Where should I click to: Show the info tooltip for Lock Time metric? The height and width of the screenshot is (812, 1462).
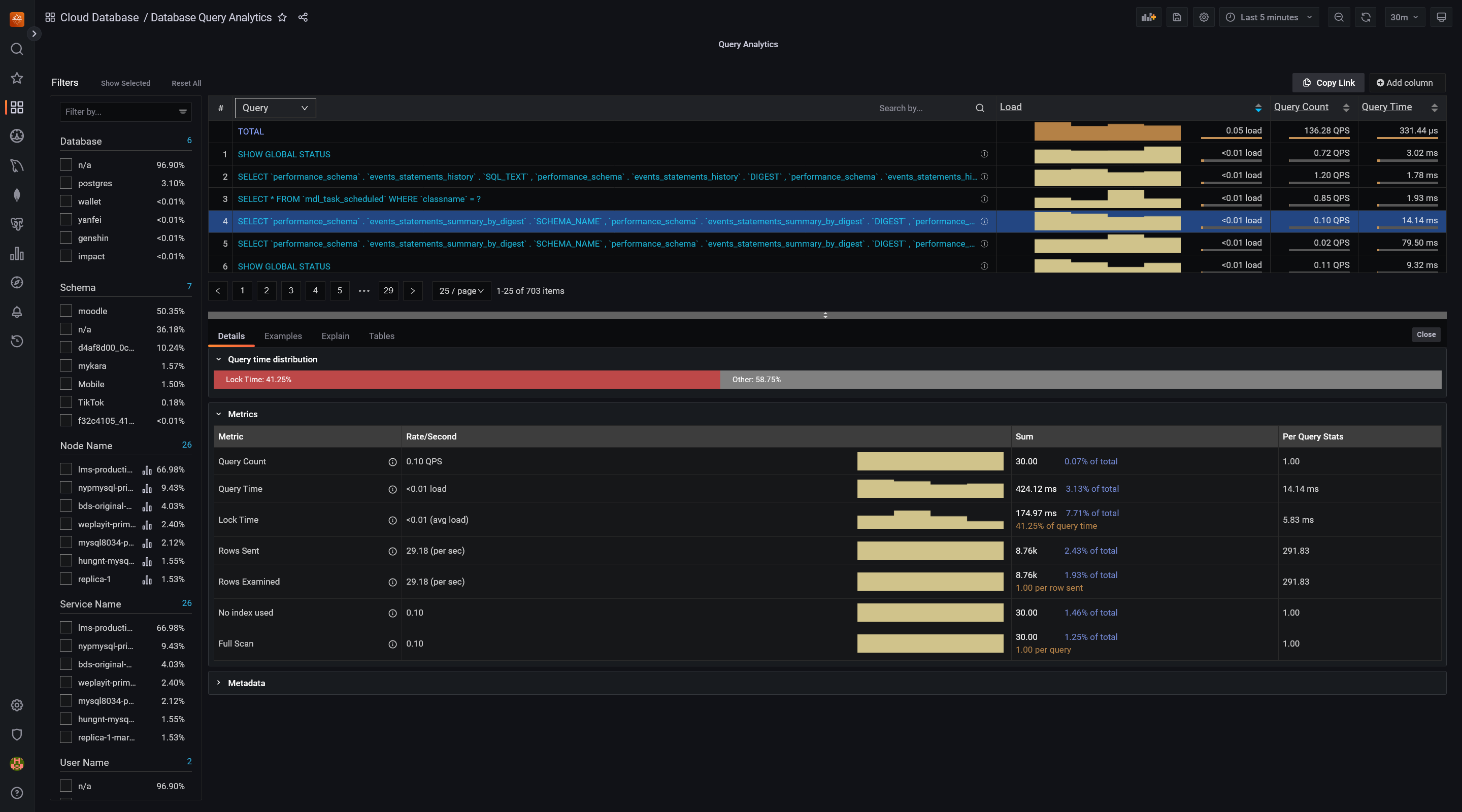point(392,520)
